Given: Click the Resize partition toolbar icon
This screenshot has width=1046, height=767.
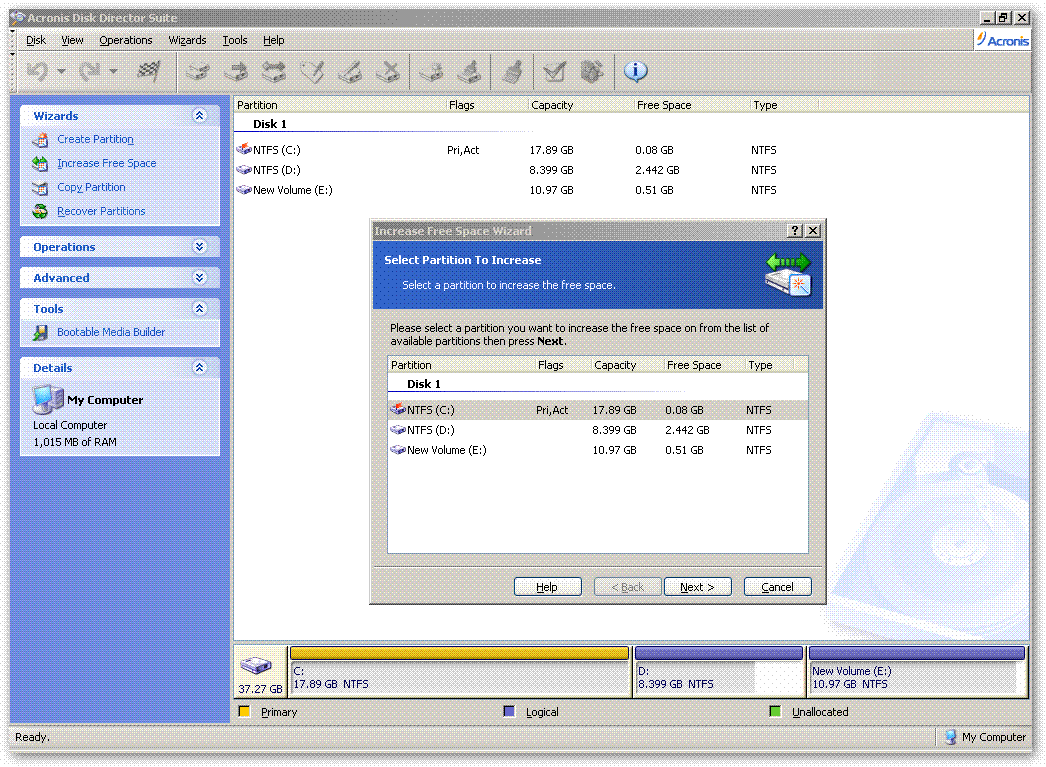Looking at the screenshot, I should coord(274,71).
